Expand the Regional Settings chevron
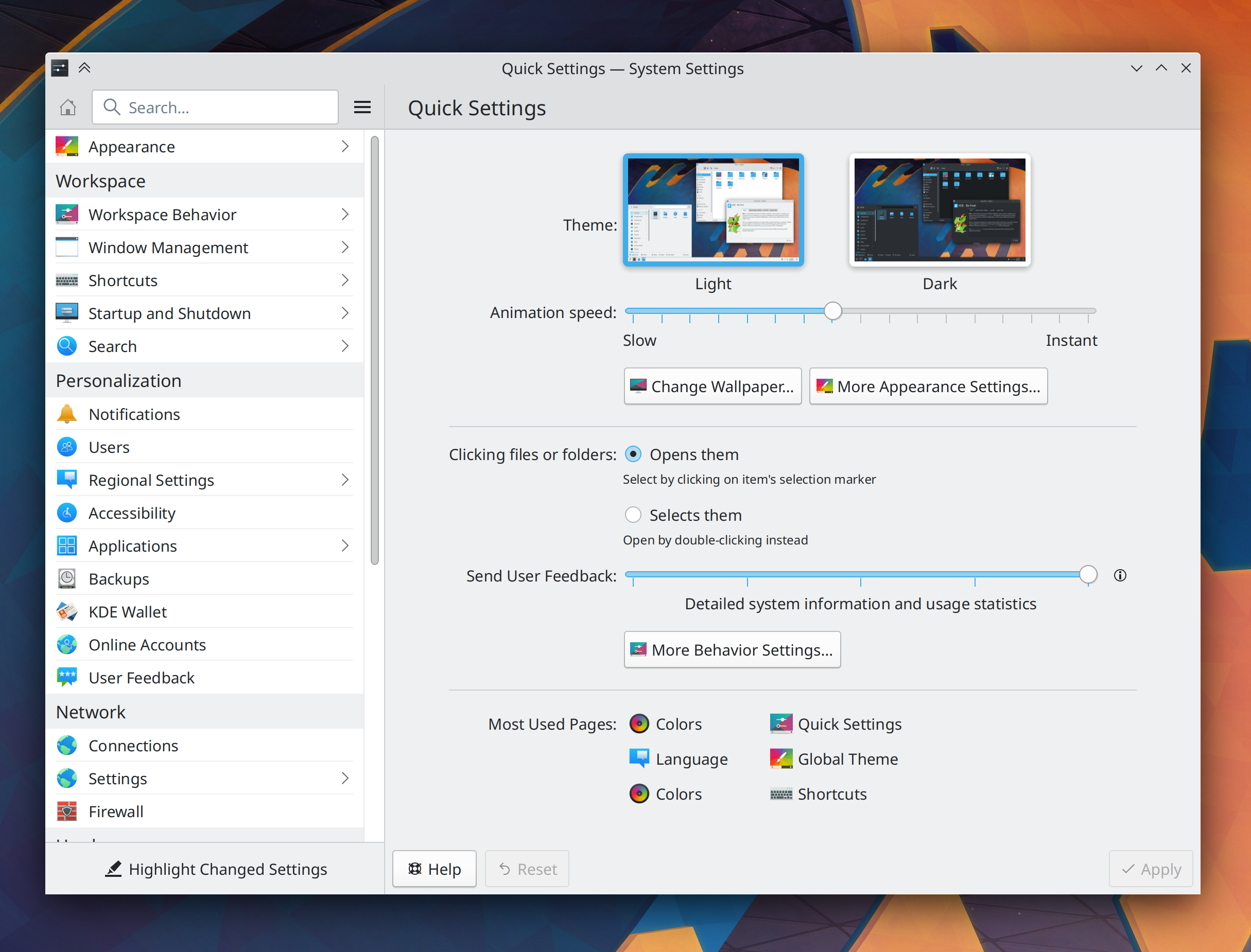 [x=344, y=480]
